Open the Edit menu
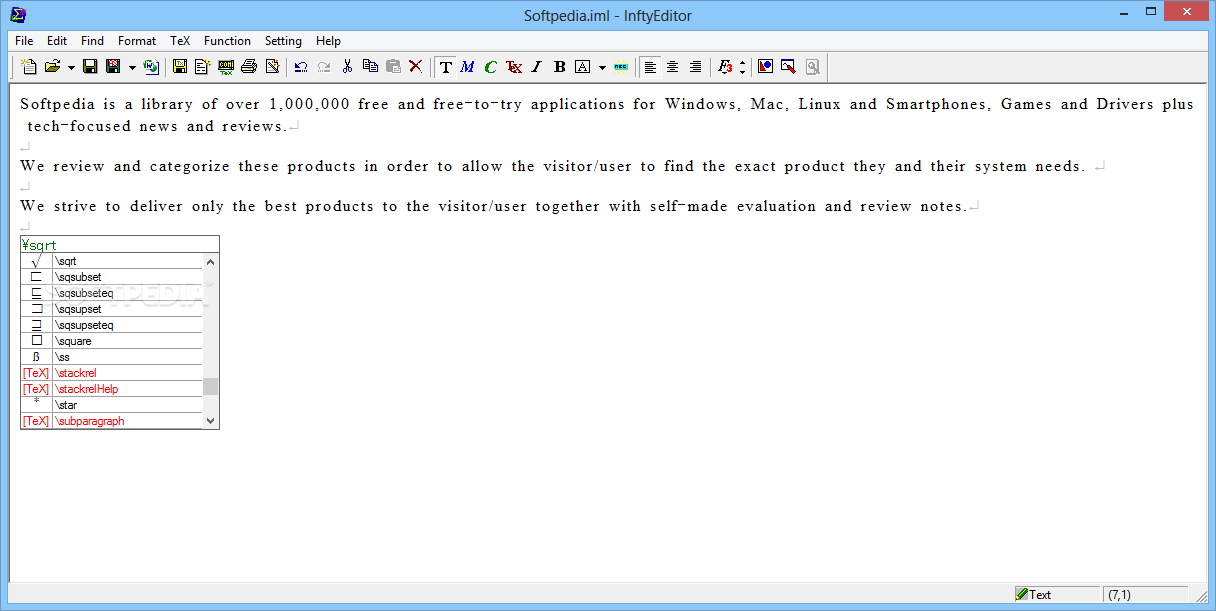The width and height of the screenshot is (1216, 611). tap(57, 41)
